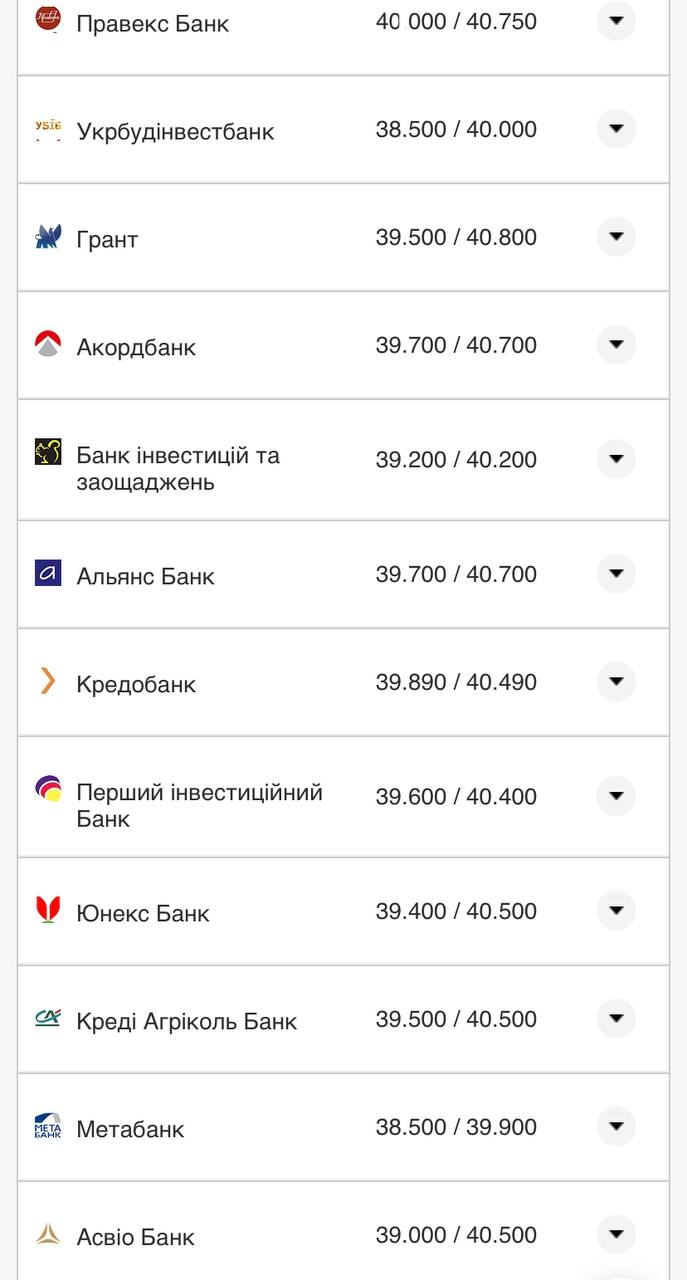Viewport: 687px width, 1280px height.
Task: Select the Метабанк rate 38.500 / 39.900
Action: coord(456,1127)
